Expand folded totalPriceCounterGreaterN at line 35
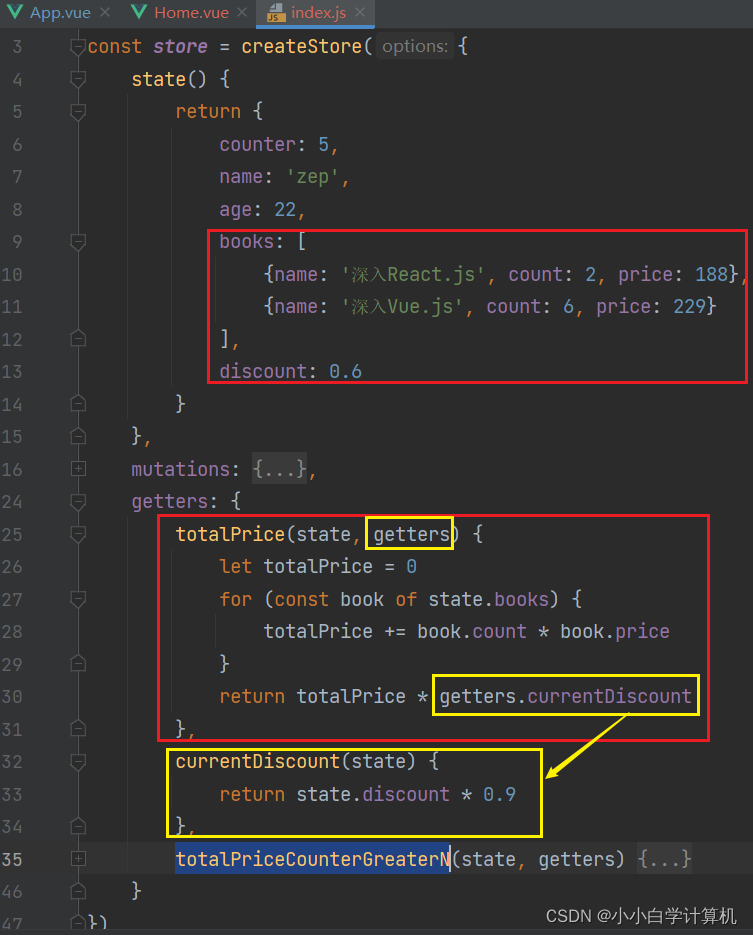This screenshot has width=753, height=935. [78, 859]
